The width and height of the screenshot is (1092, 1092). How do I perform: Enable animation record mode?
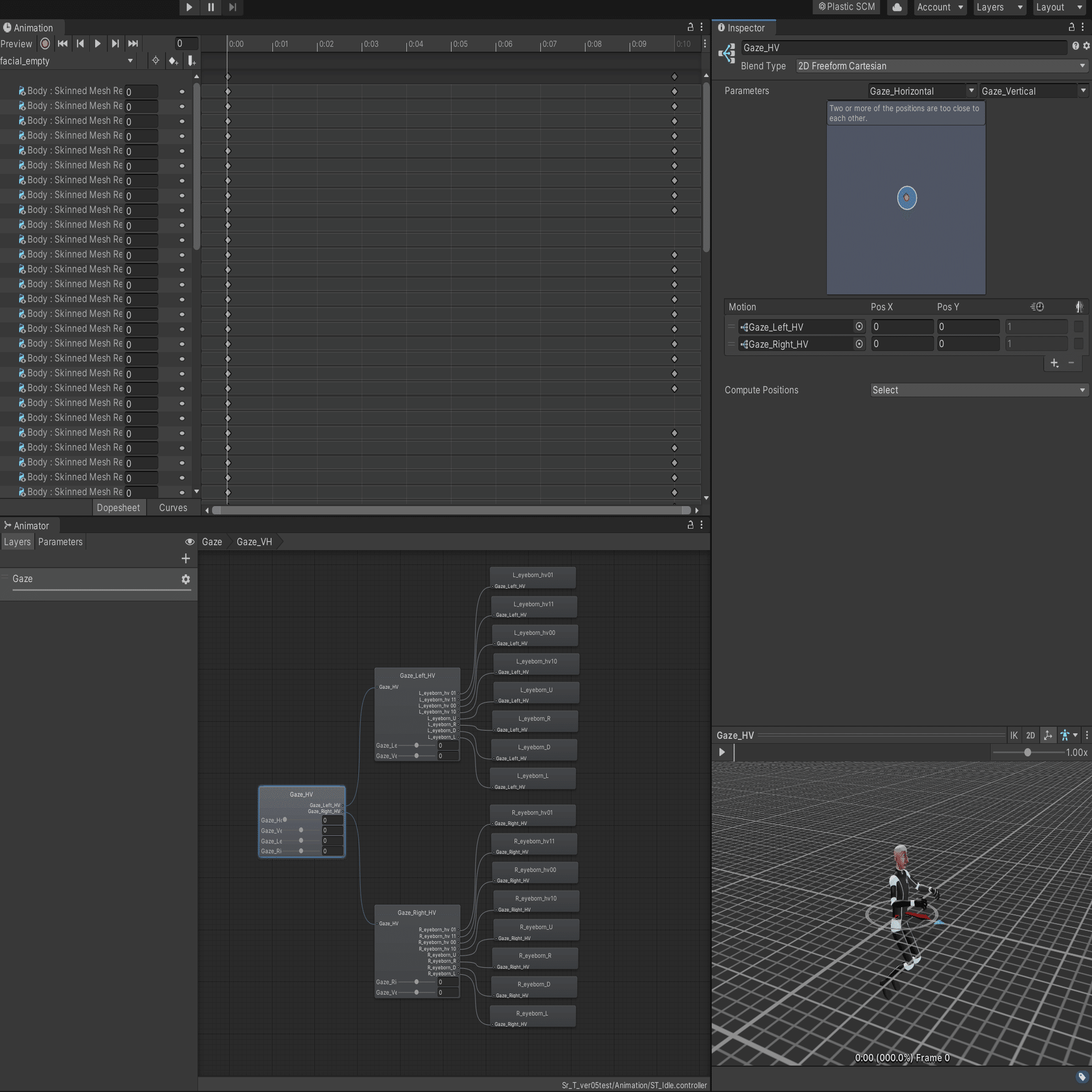(45, 43)
